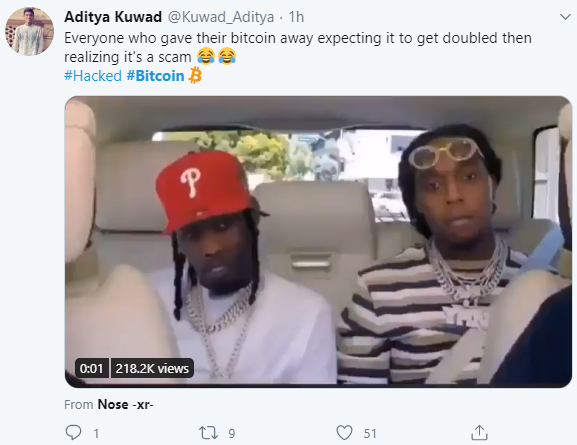577x445 pixels.
Task: Follow the #Hacked hashtag link
Action: point(93,76)
